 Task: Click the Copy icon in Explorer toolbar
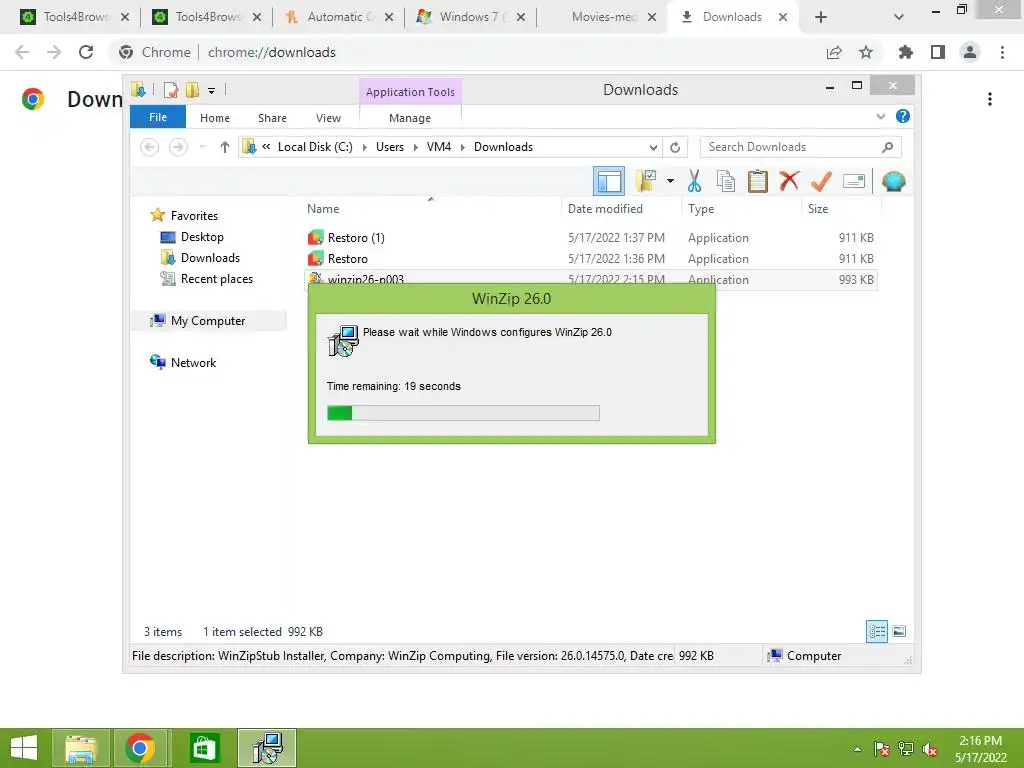tap(726, 181)
